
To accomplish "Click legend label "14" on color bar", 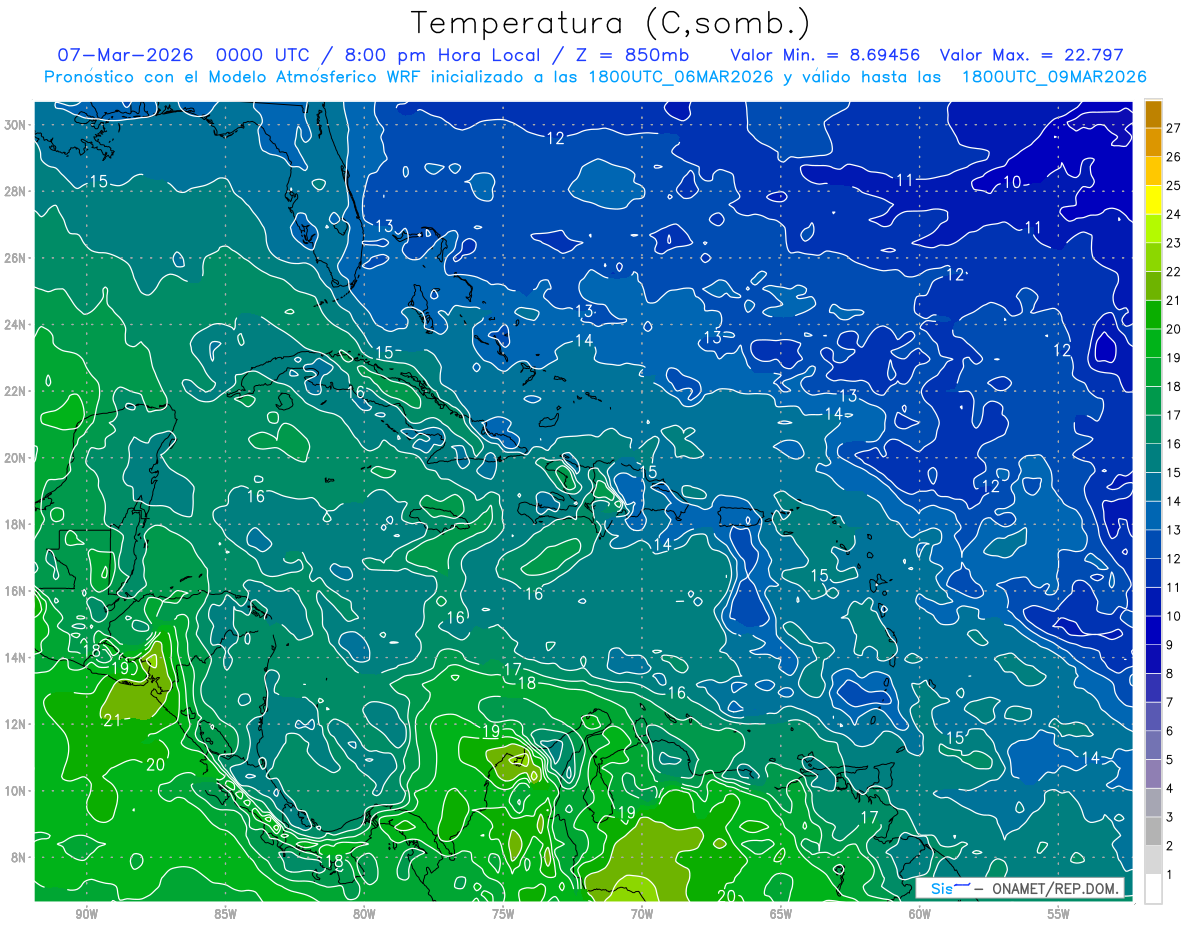I will coord(1173,501).
